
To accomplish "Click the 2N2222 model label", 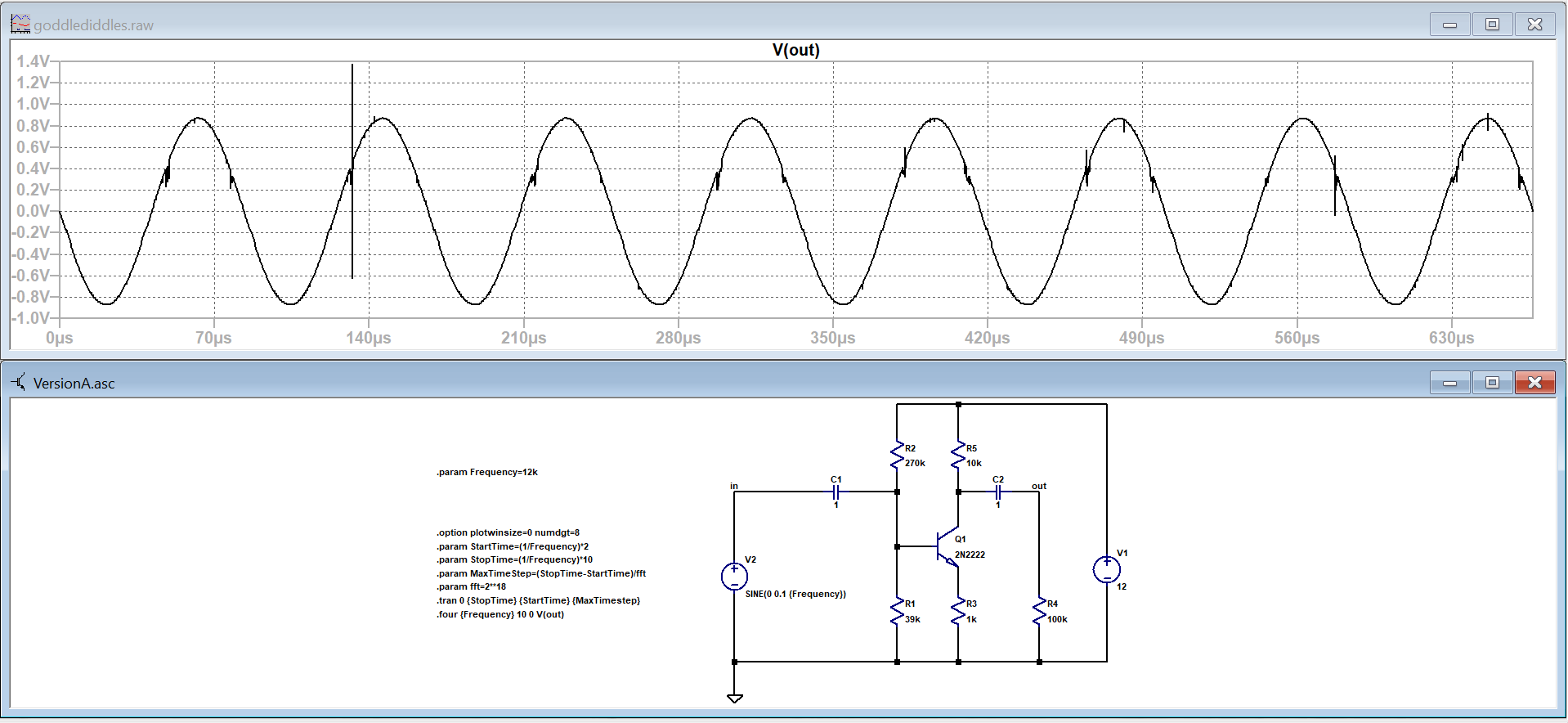I will tap(970, 555).
